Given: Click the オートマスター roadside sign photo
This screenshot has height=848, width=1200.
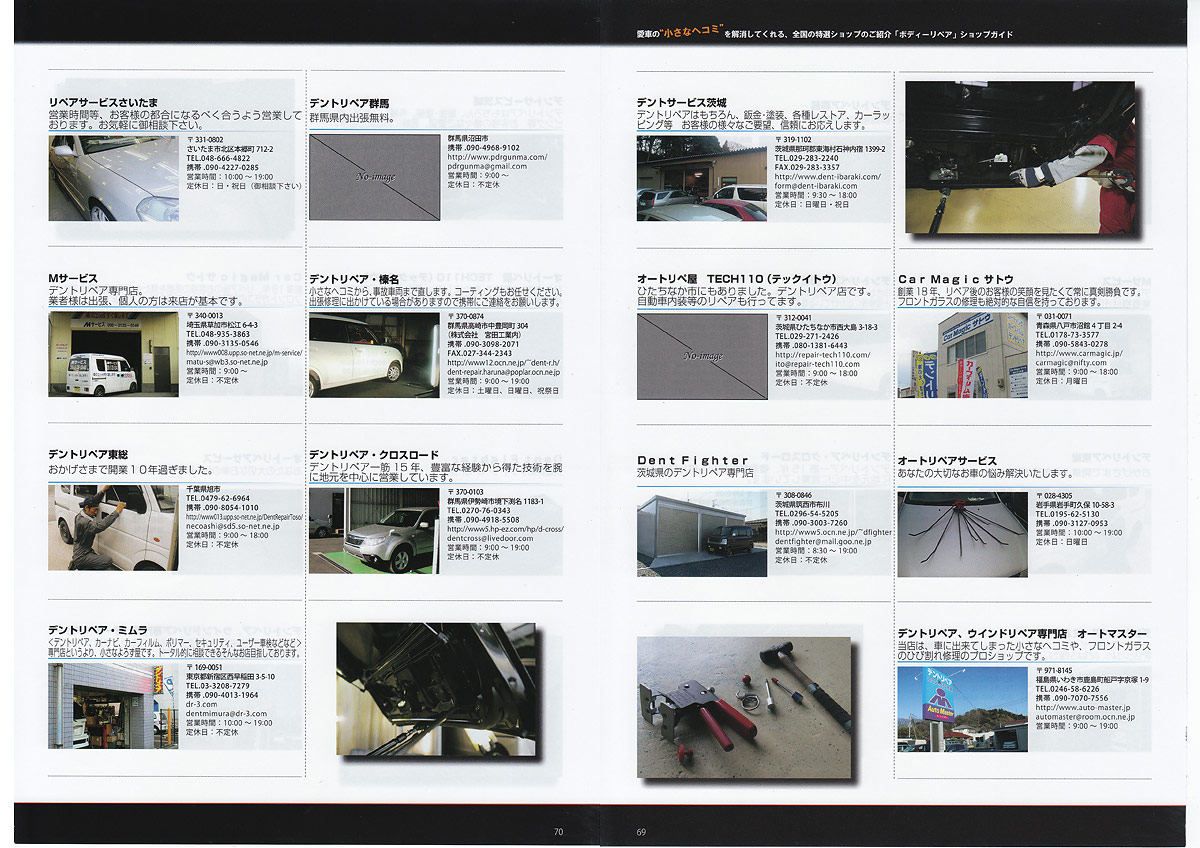Looking at the screenshot, I should [x=962, y=708].
